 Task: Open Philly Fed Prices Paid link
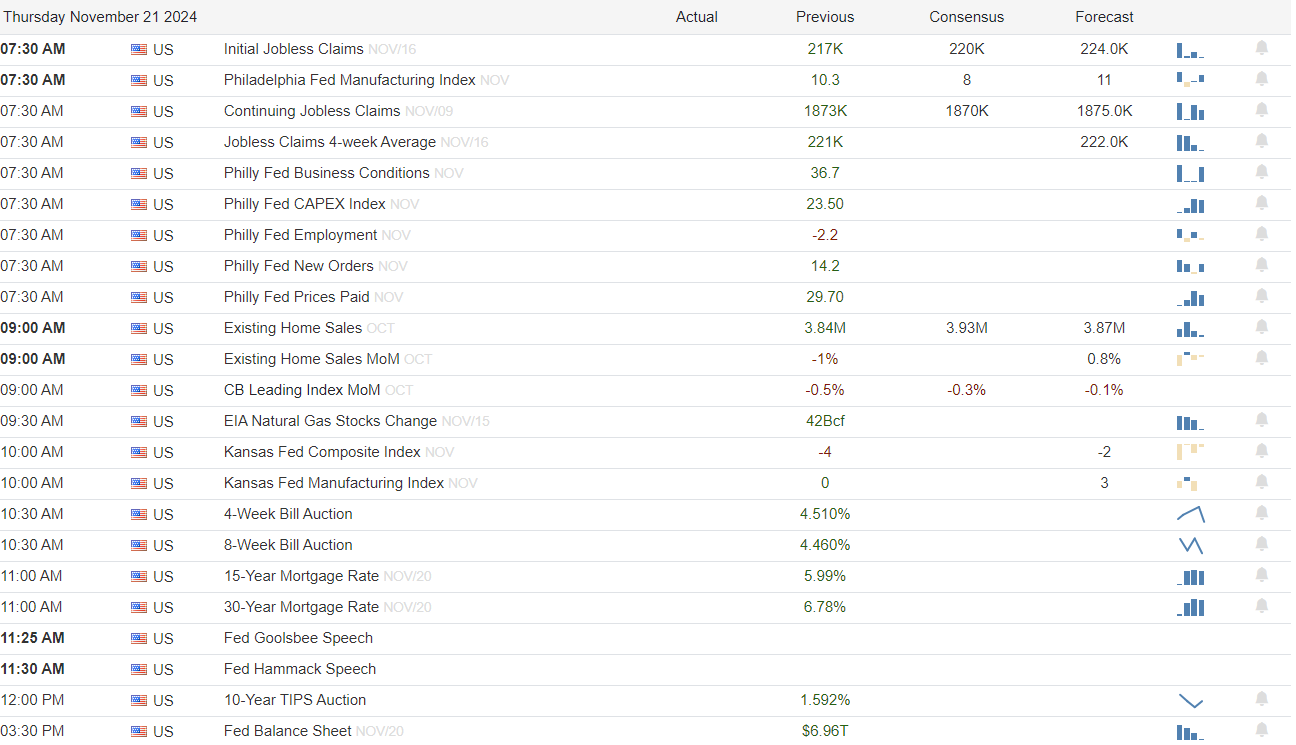click(x=297, y=297)
